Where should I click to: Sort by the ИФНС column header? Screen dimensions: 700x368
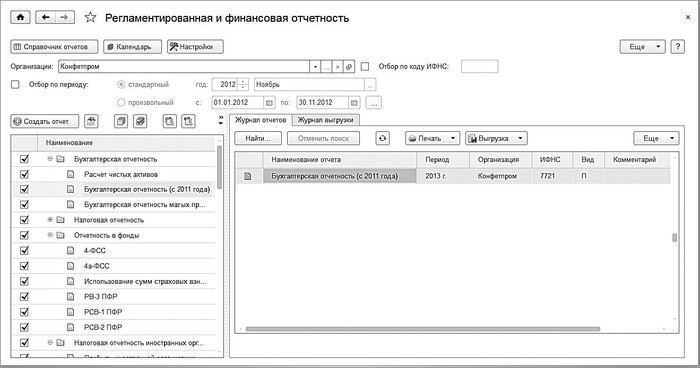tap(552, 159)
